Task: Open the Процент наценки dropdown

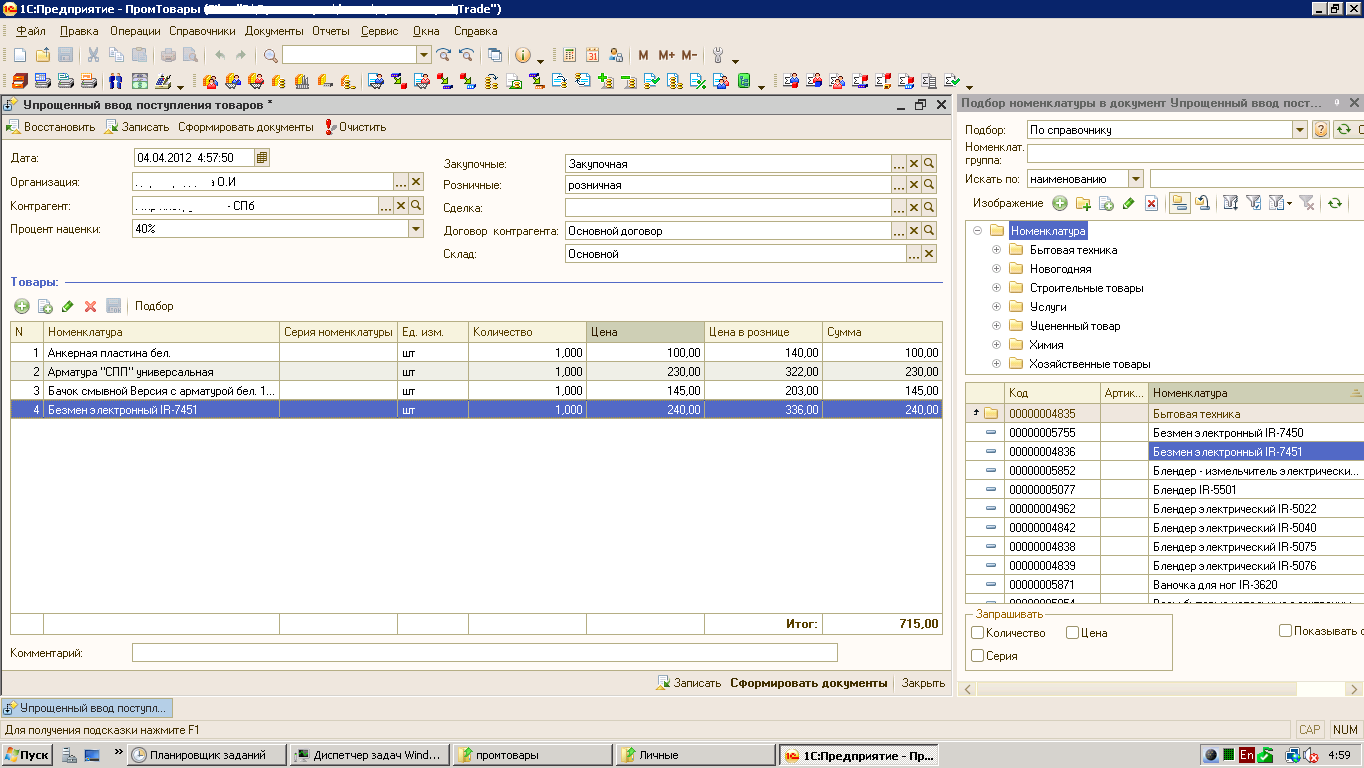Action: (416, 228)
